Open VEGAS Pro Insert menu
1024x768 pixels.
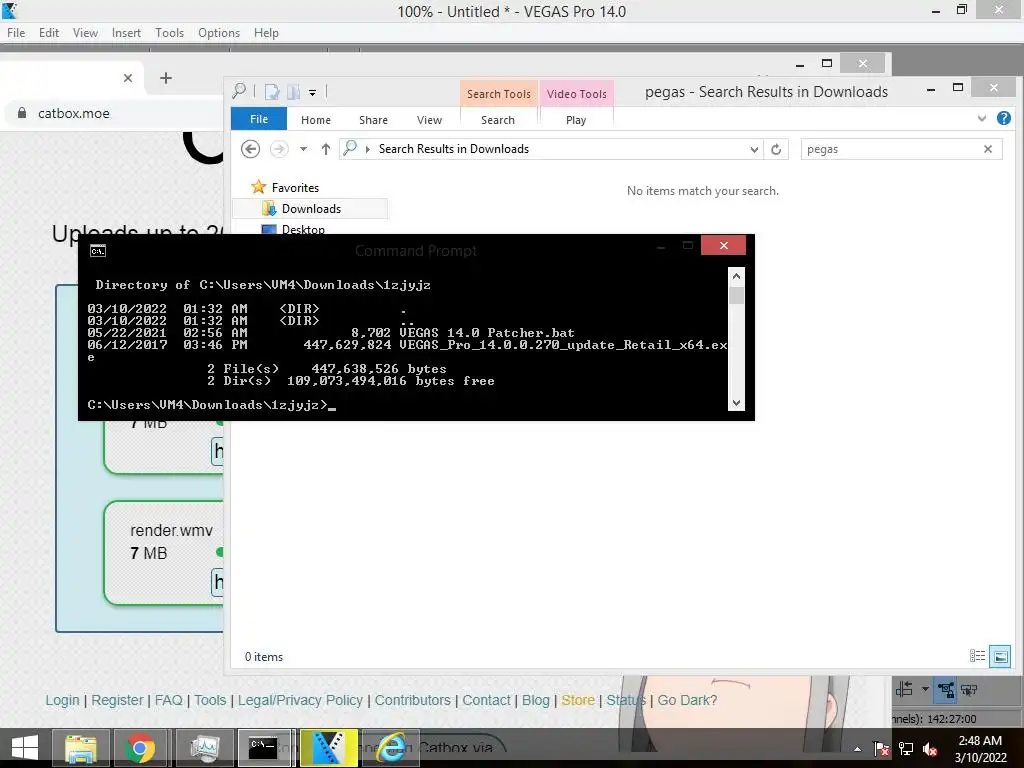[126, 33]
